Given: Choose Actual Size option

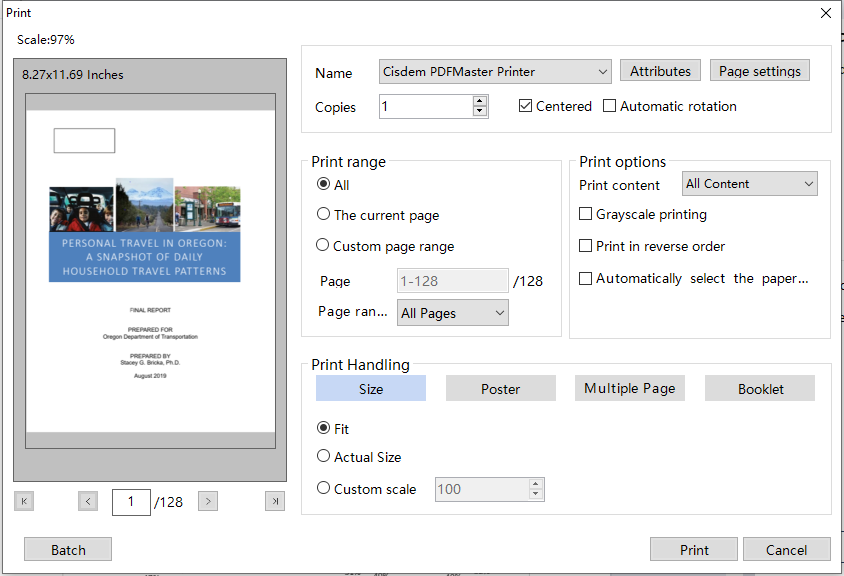Looking at the screenshot, I should click(x=359, y=456).
